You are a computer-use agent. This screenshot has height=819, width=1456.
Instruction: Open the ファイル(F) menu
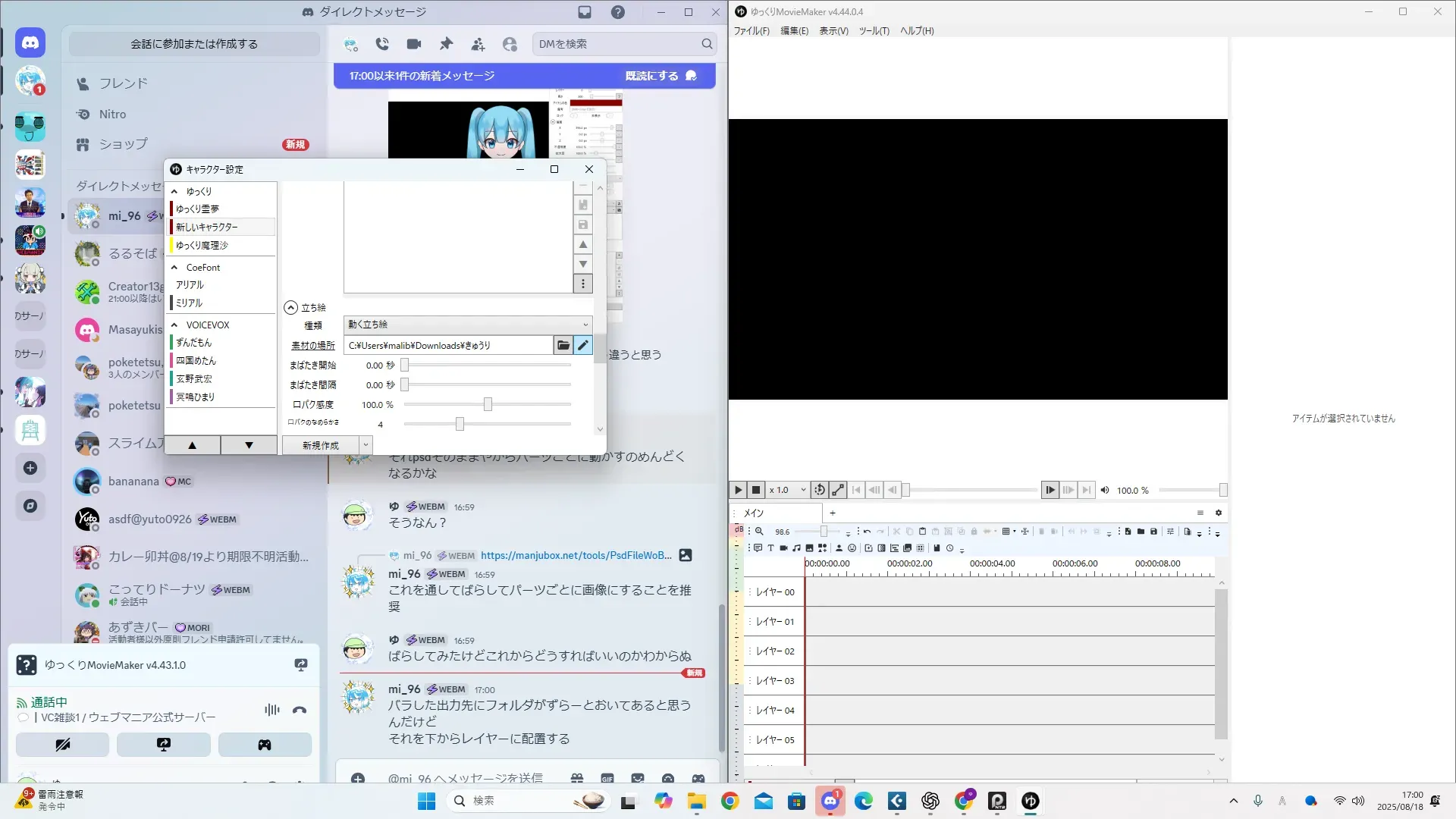point(751,31)
